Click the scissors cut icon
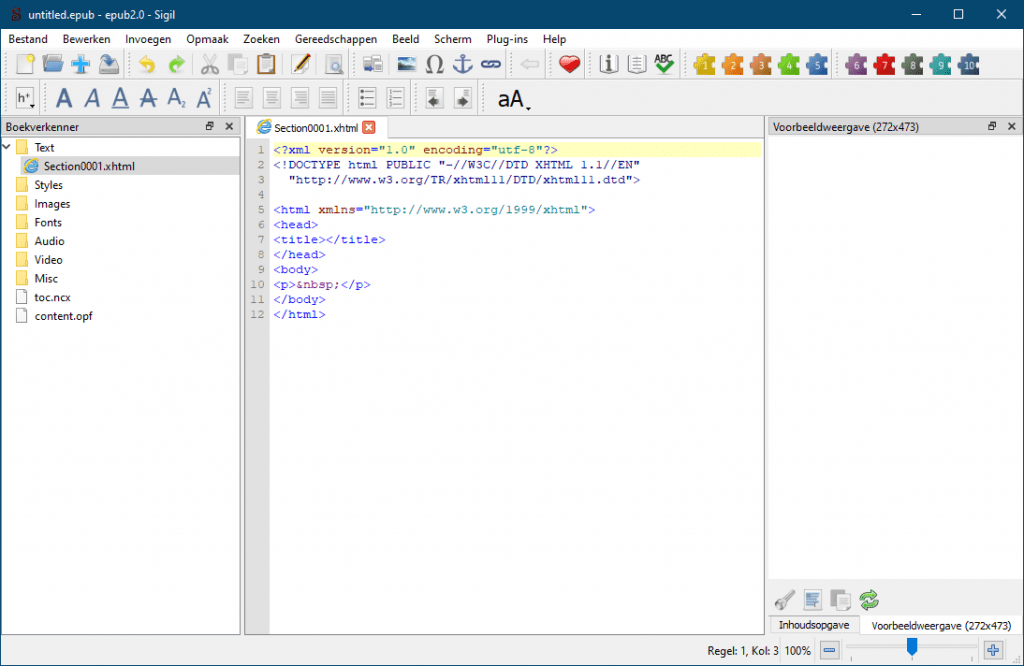The height and width of the screenshot is (666, 1024). (x=209, y=65)
